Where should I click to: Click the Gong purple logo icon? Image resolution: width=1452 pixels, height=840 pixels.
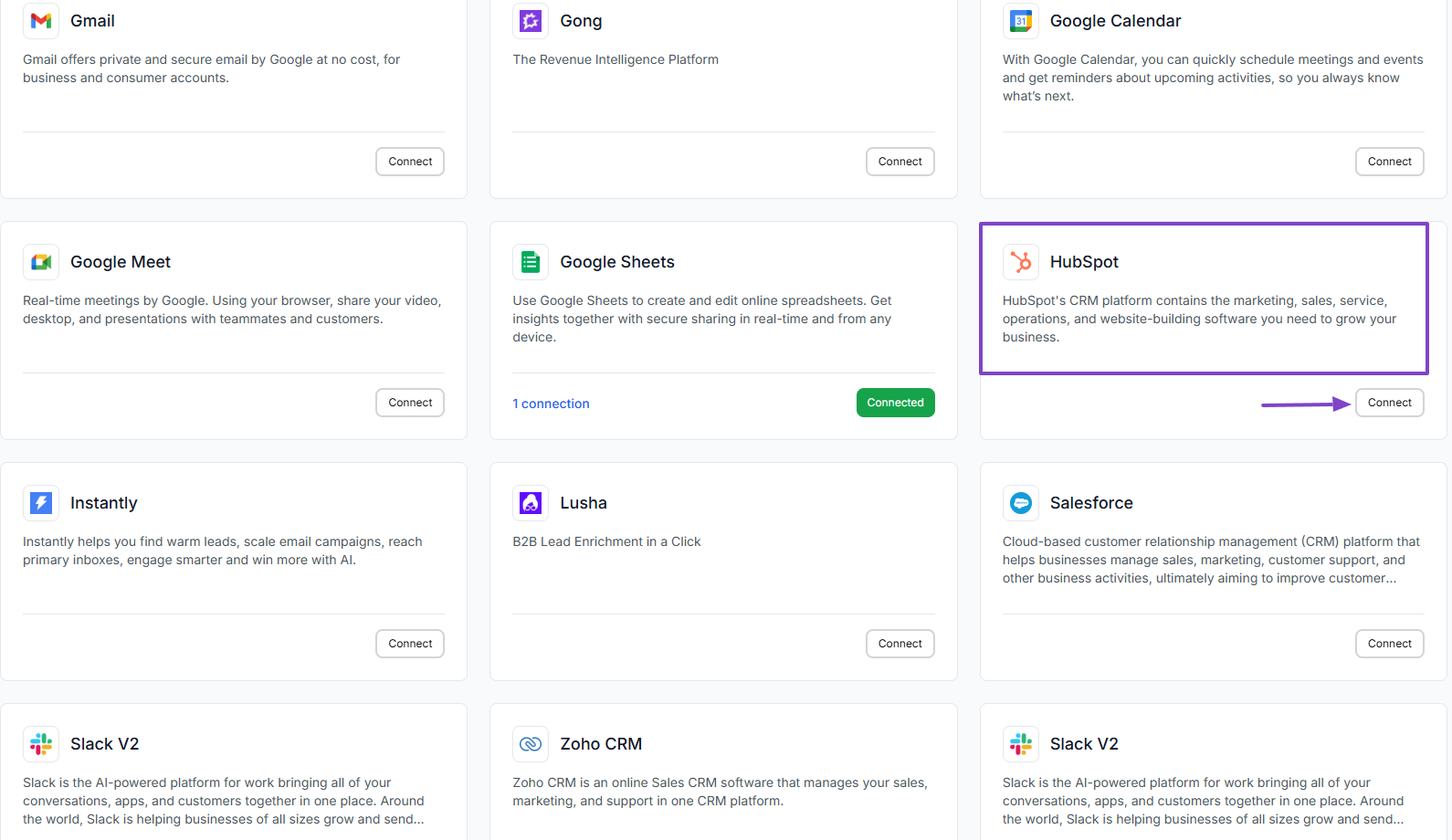tap(531, 21)
